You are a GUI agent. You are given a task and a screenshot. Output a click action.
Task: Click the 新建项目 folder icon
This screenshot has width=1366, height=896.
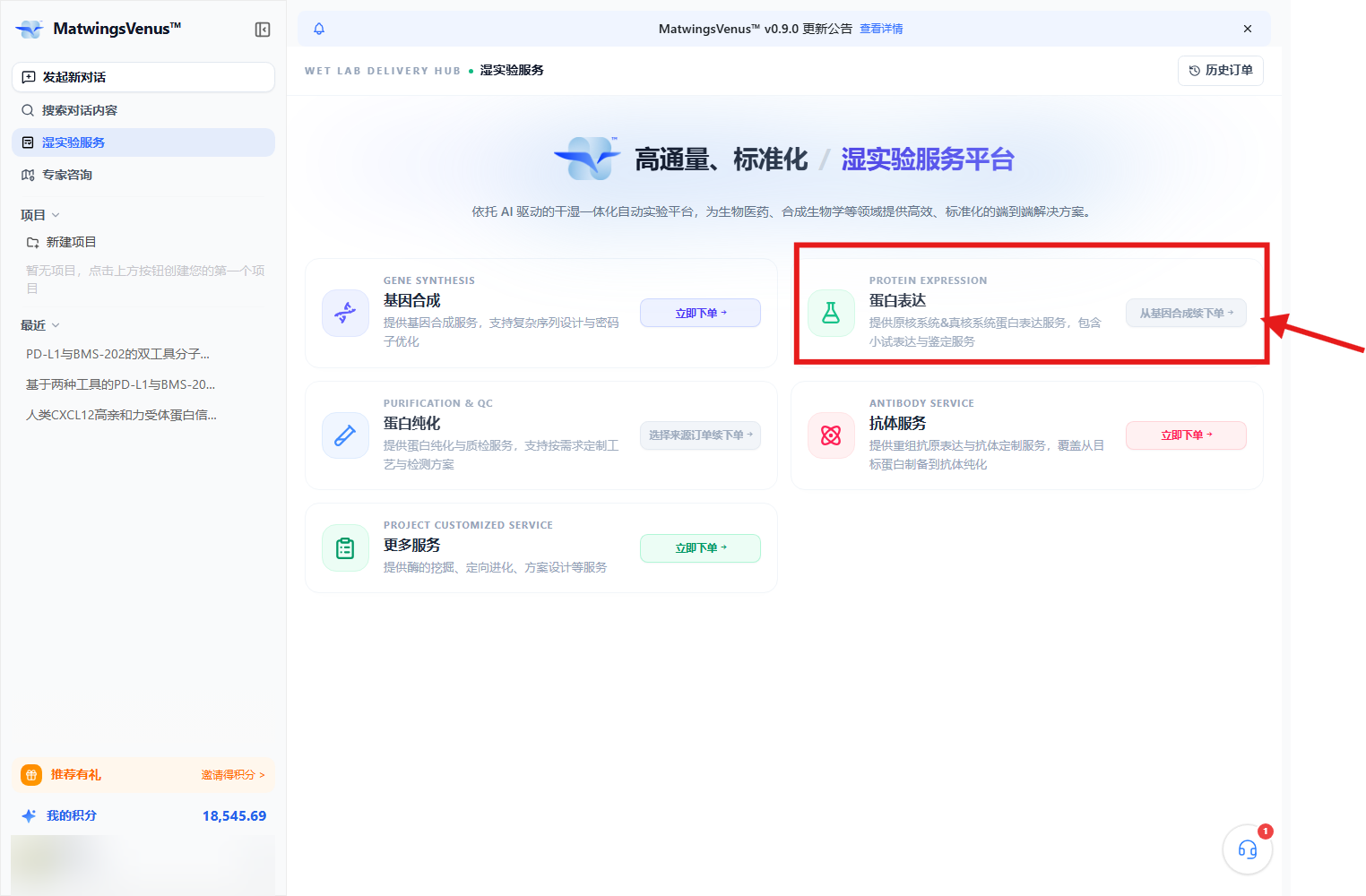click(x=32, y=243)
